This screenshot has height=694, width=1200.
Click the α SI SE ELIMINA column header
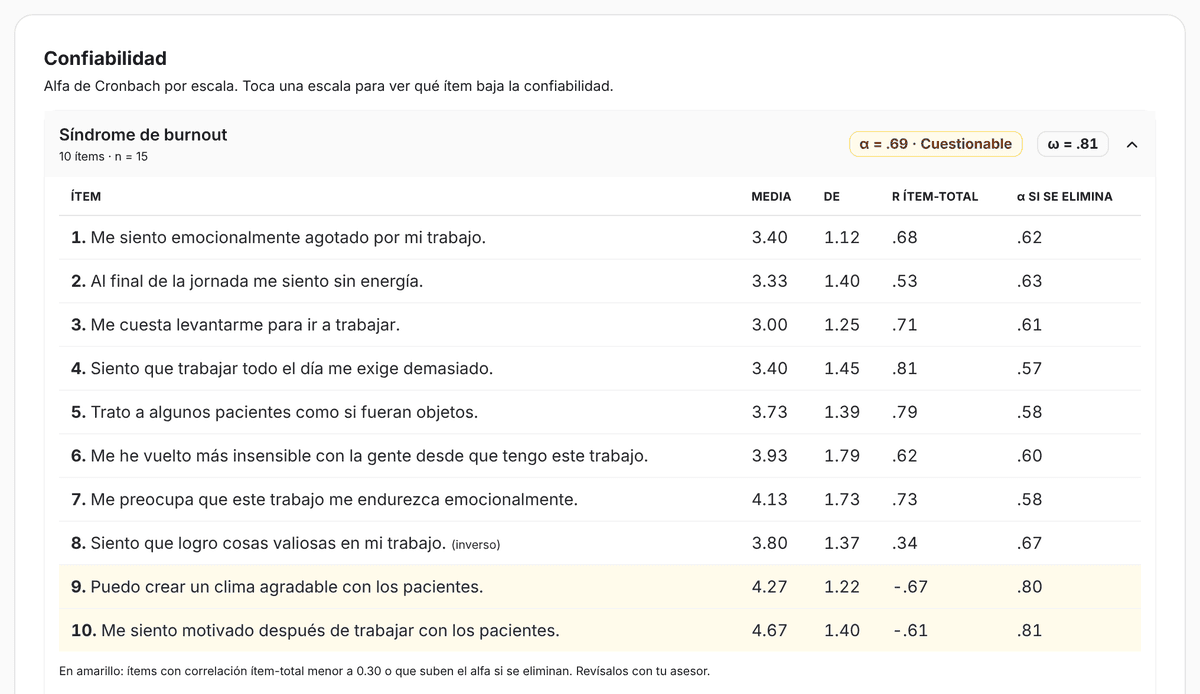click(1064, 197)
